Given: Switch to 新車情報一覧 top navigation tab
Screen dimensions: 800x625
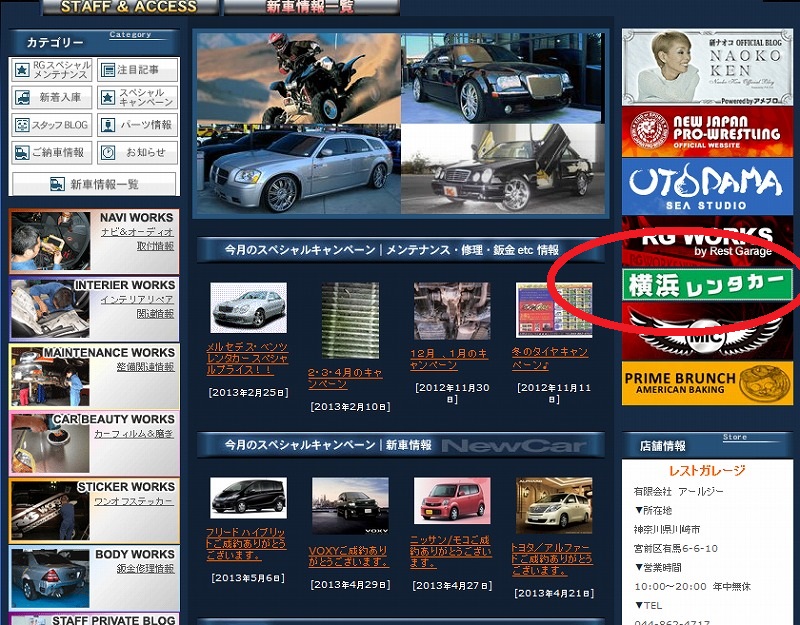Looking at the screenshot, I should [310, 7].
